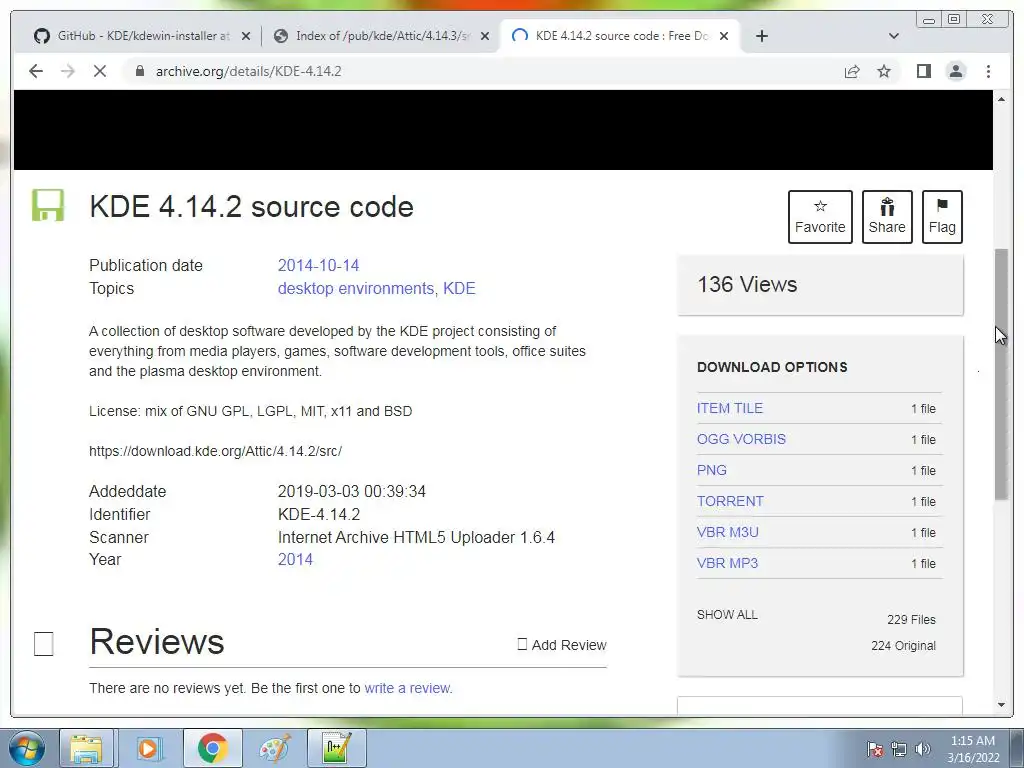Click the vertical scrollbar thumb
Image resolution: width=1024 pixels, height=768 pixels.
[1001, 374]
